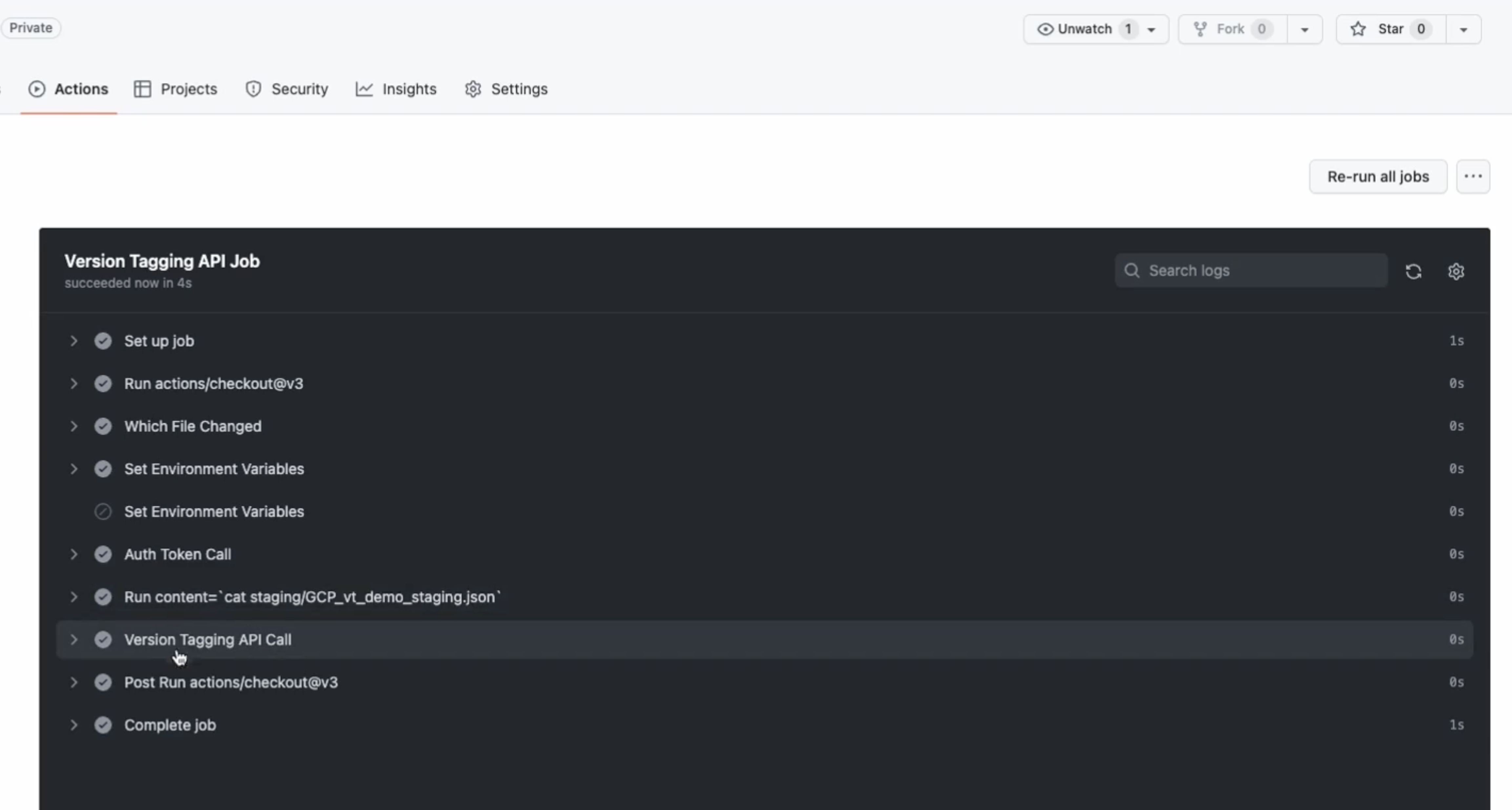Expand the Which File Changed step
The image size is (1512, 810).
click(x=74, y=426)
